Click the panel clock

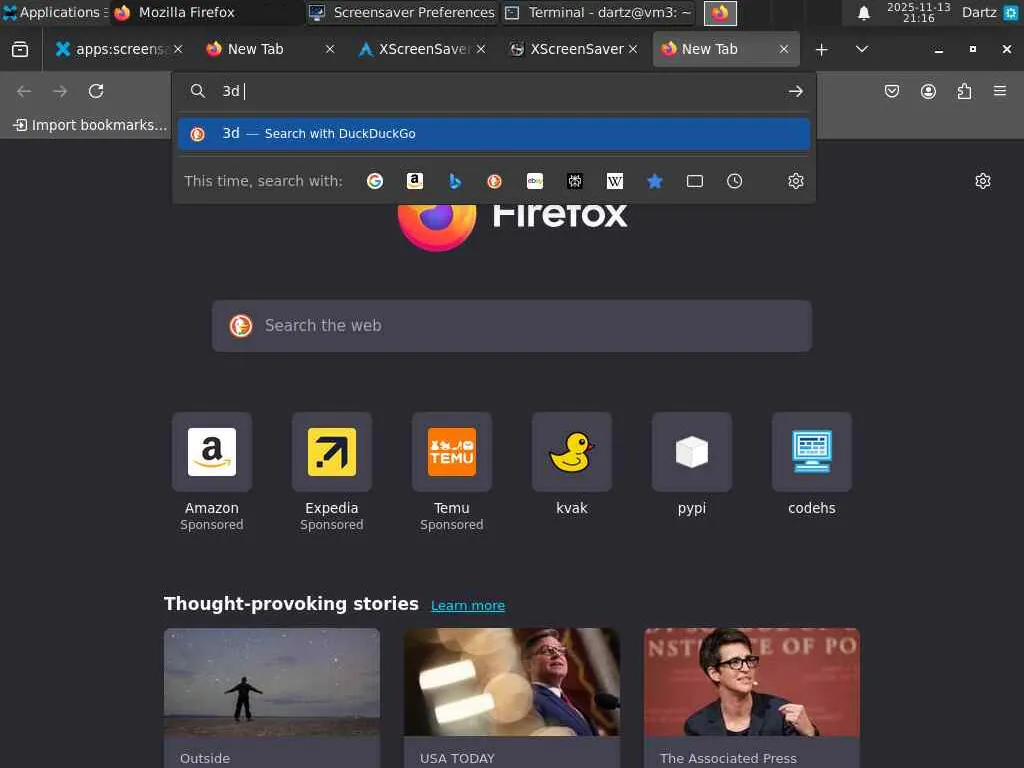pos(918,12)
